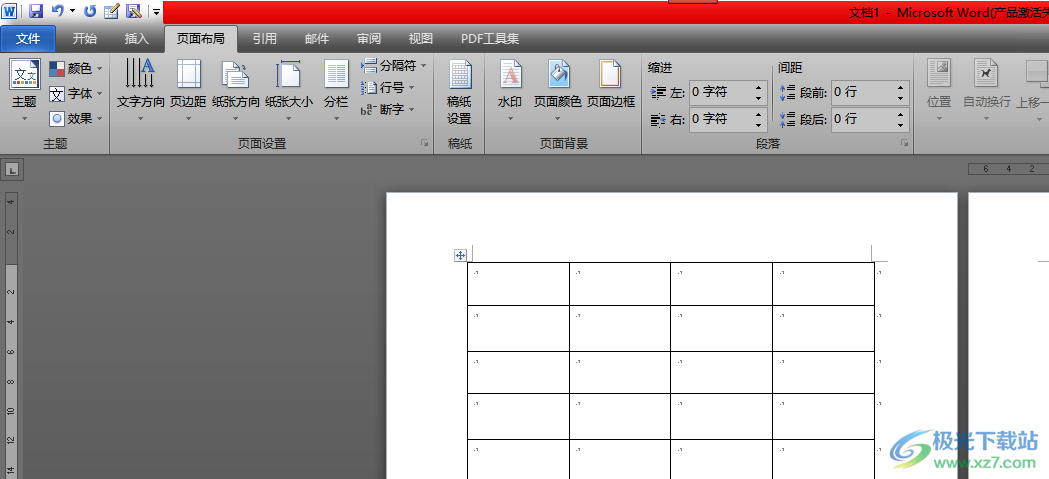Click the edit document icon in quick toolbar
Screen dimensions: 1049x479
pos(112,11)
